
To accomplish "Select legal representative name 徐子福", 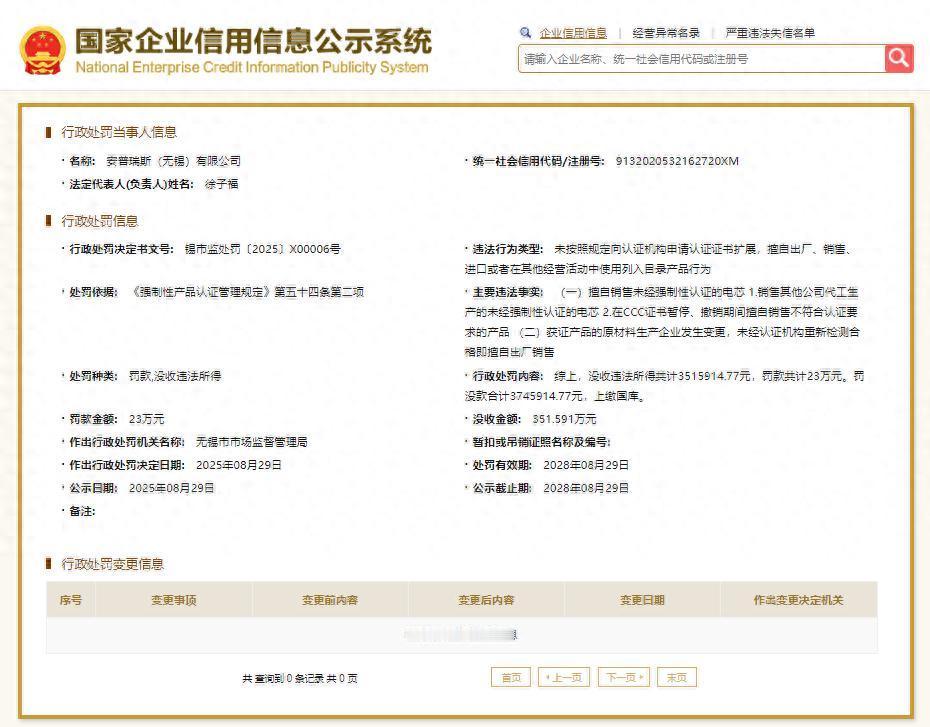I will (222, 184).
